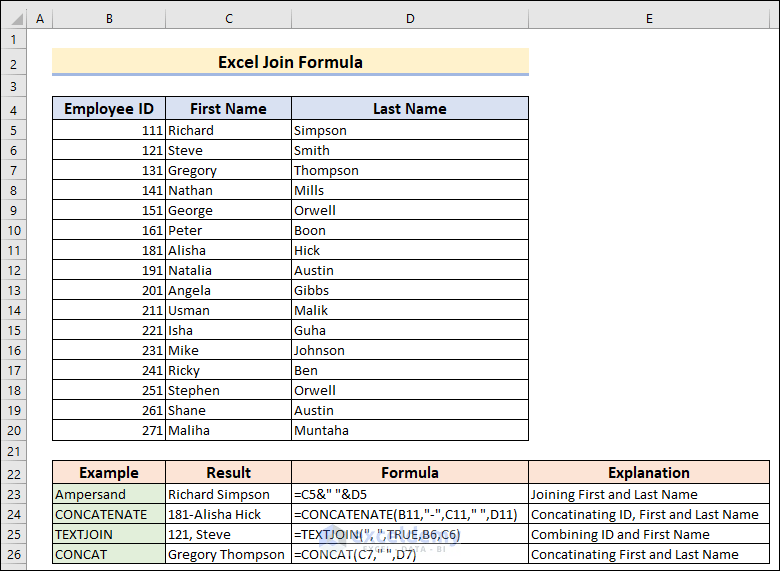Screen dimensions: 780x571
Task: Click the 'Last Name' header cell
Action: pyautogui.click(x=410, y=108)
